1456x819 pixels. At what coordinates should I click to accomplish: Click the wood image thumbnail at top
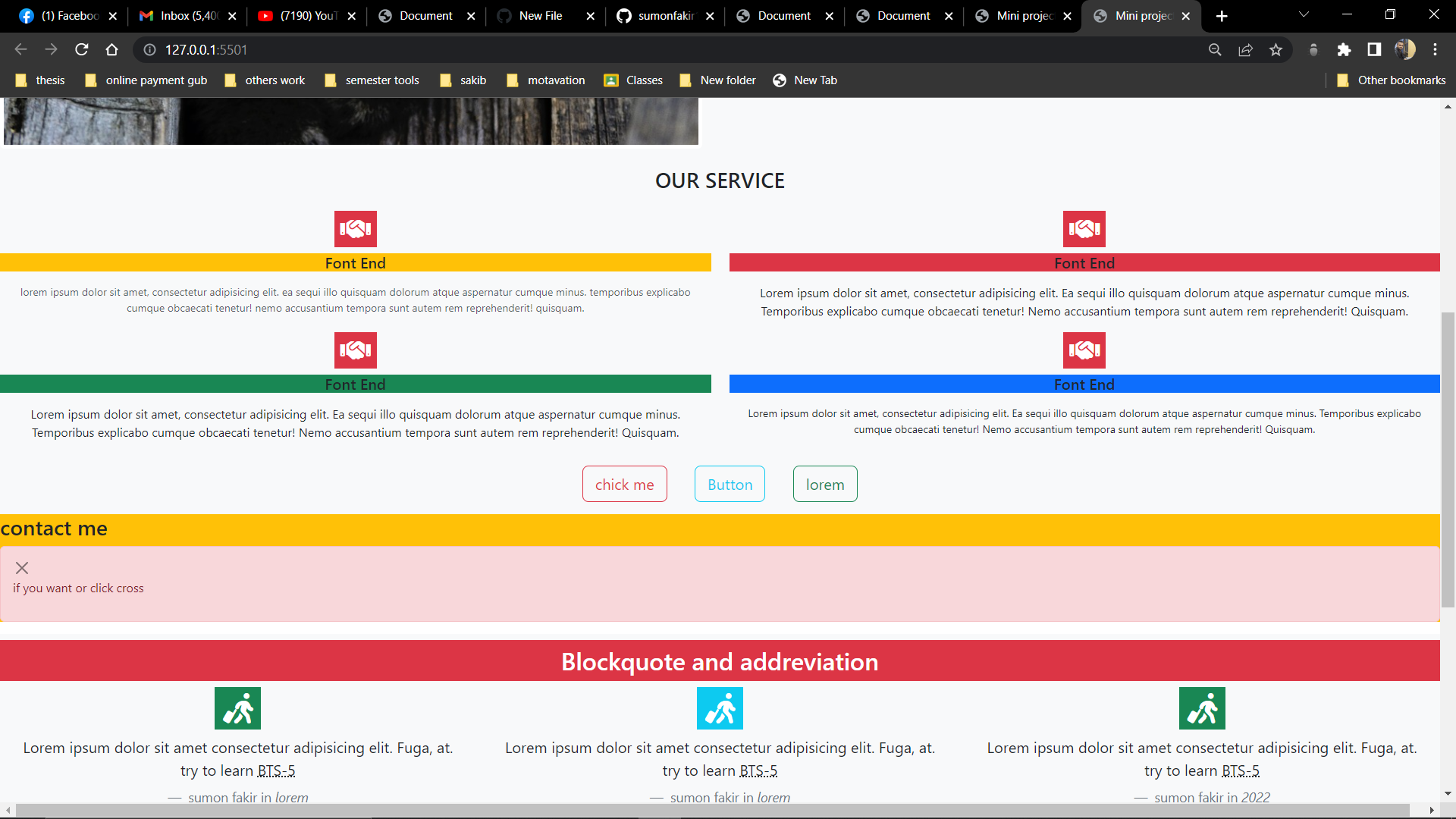coord(351,121)
